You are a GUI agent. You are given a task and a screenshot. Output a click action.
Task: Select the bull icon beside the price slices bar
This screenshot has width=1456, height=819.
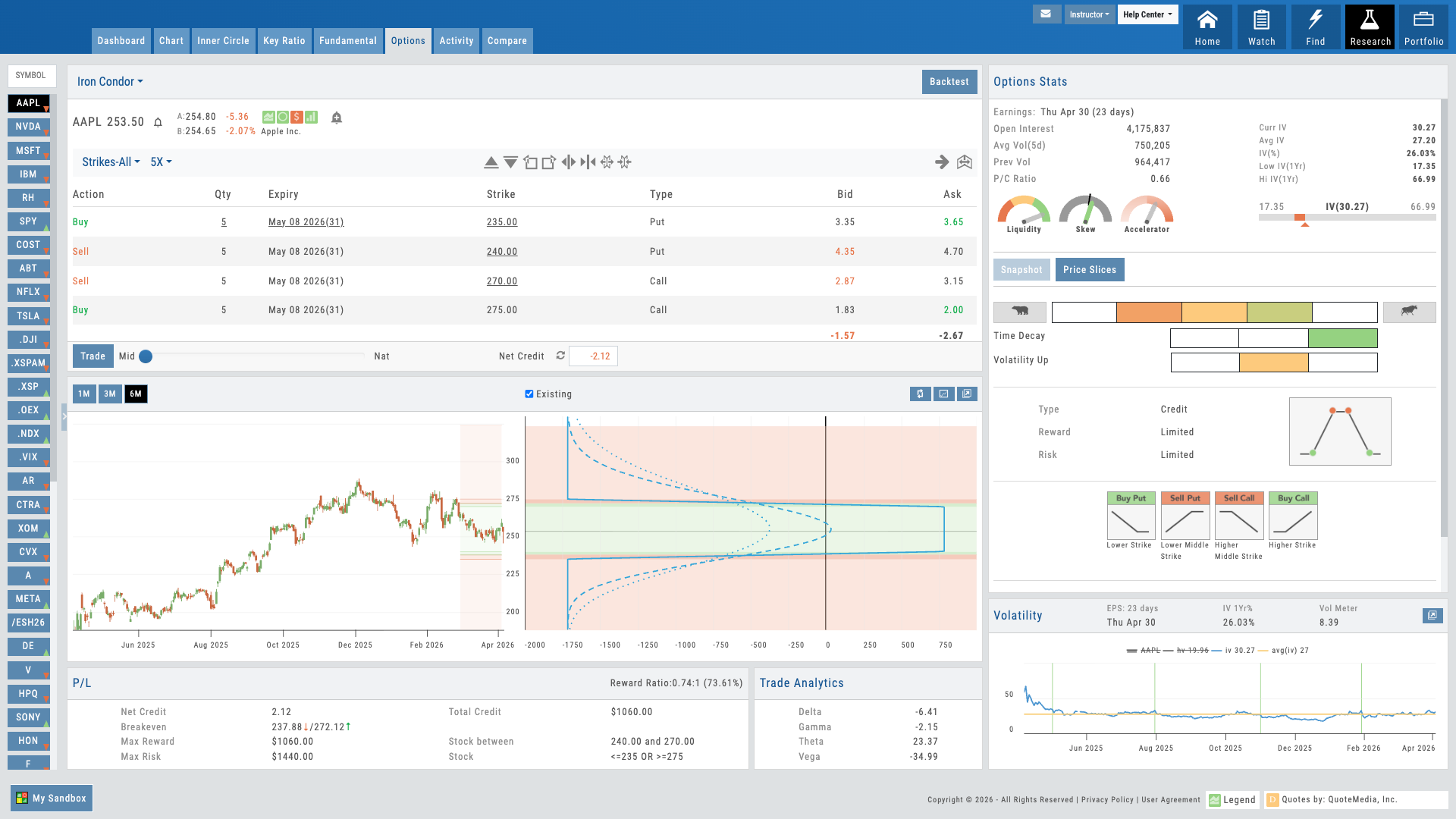pyautogui.click(x=1410, y=312)
